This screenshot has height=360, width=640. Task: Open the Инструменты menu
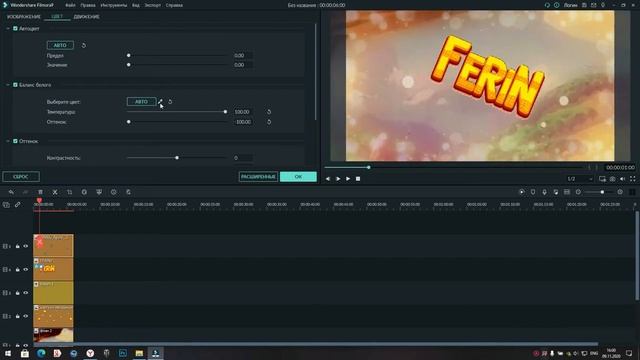tap(113, 5)
